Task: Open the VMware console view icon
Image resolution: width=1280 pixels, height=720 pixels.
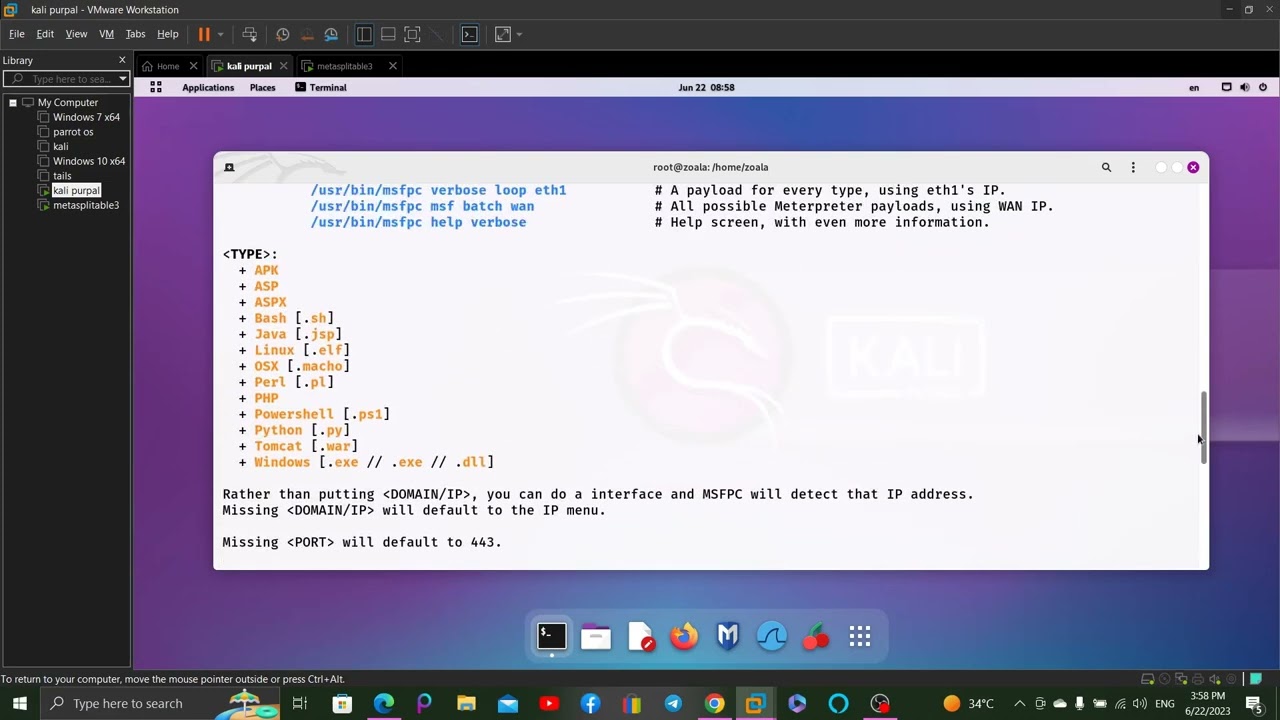Action: (469, 34)
